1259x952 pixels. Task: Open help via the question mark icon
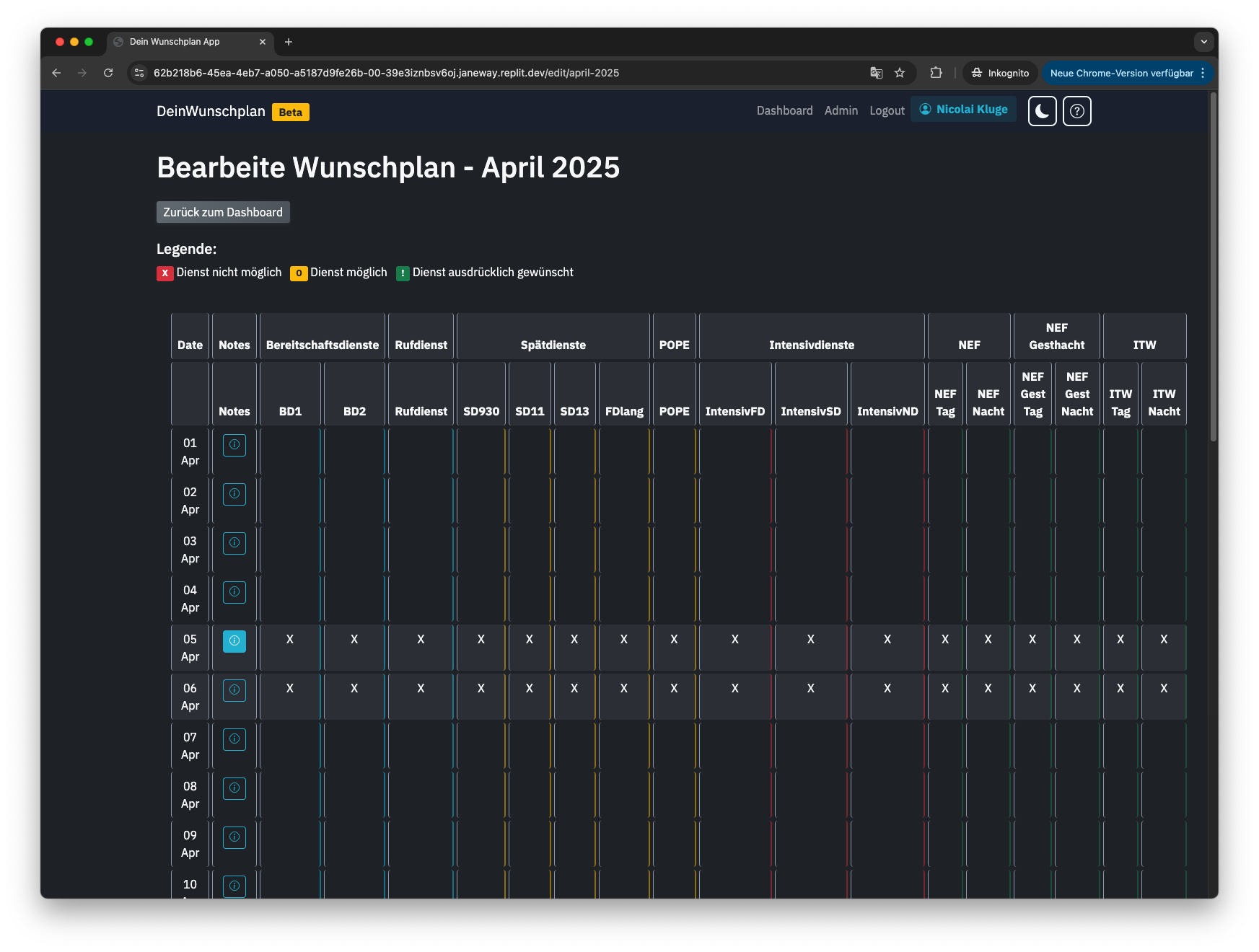(1076, 111)
